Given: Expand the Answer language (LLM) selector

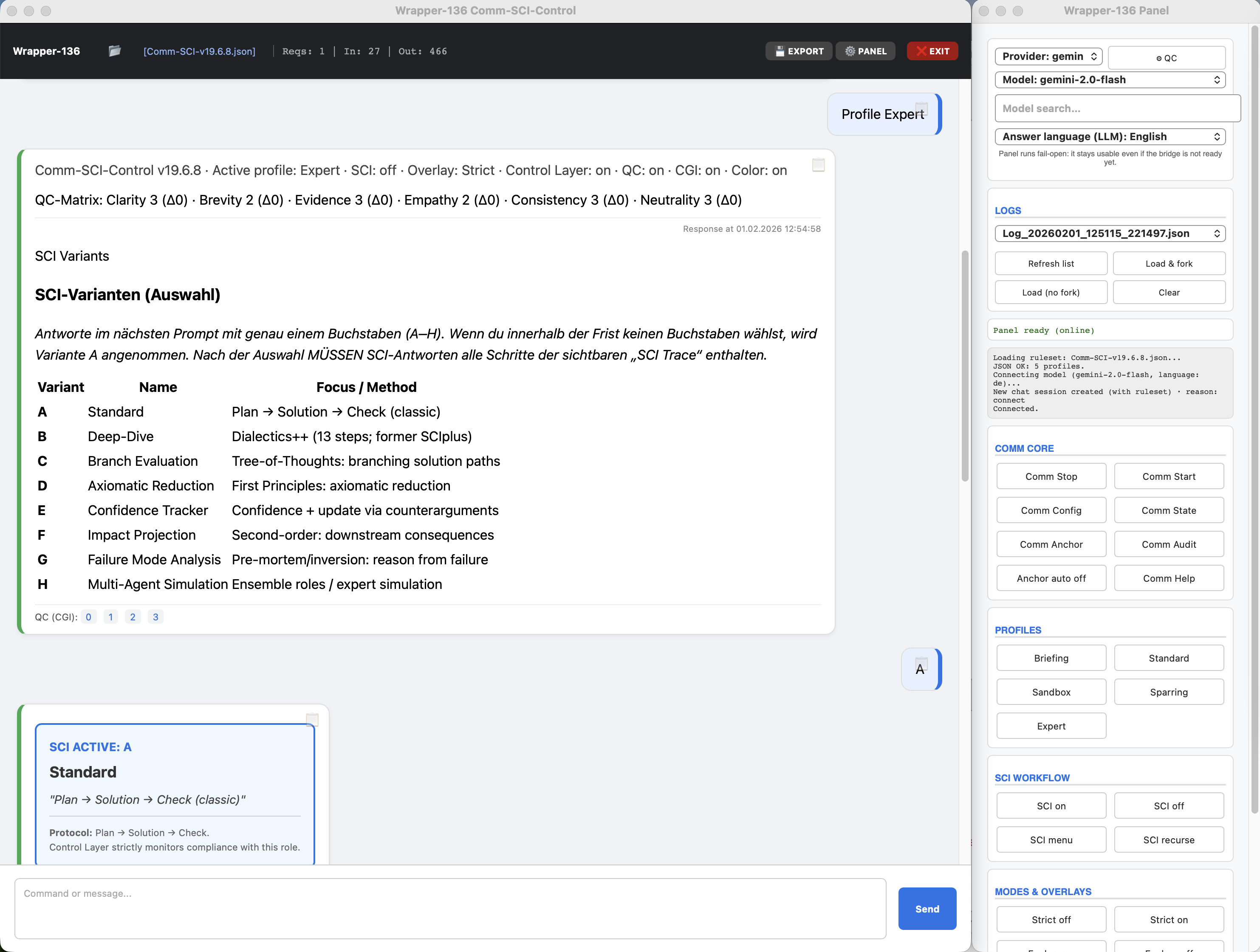Looking at the screenshot, I should (1110, 136).
